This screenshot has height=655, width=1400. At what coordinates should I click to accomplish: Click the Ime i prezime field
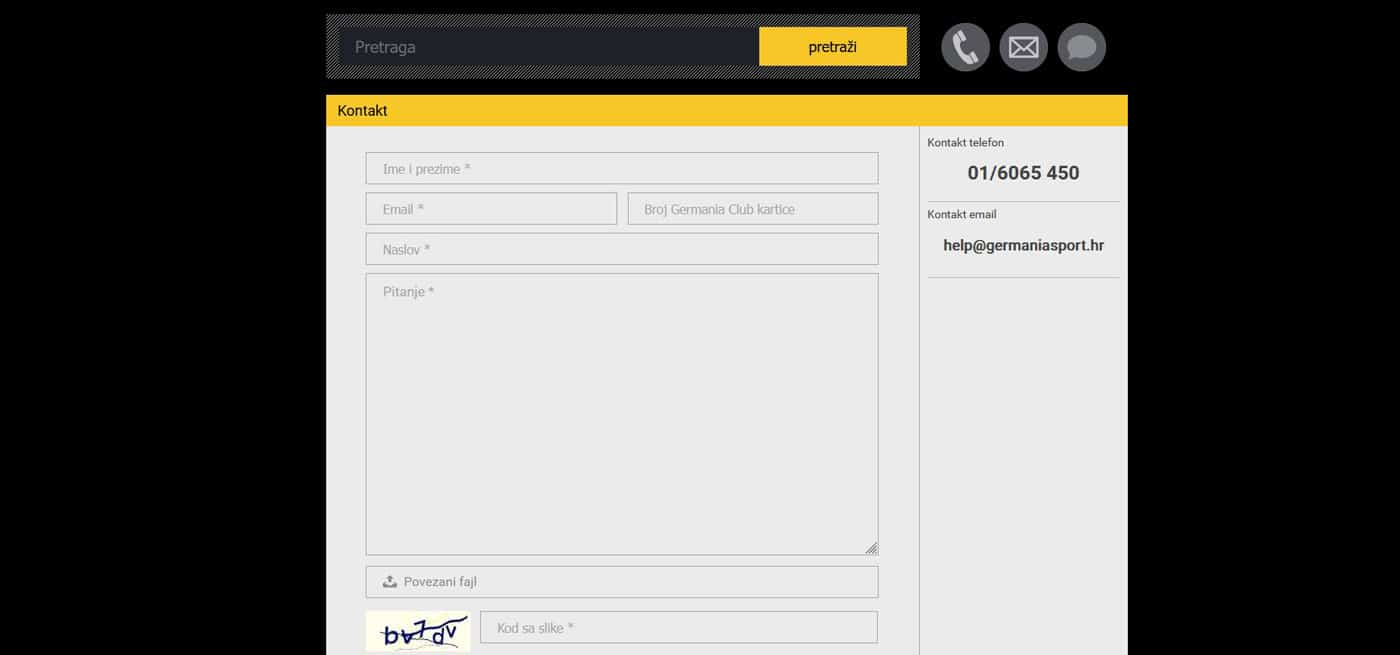pyautogui.click(x=621, y=169)
